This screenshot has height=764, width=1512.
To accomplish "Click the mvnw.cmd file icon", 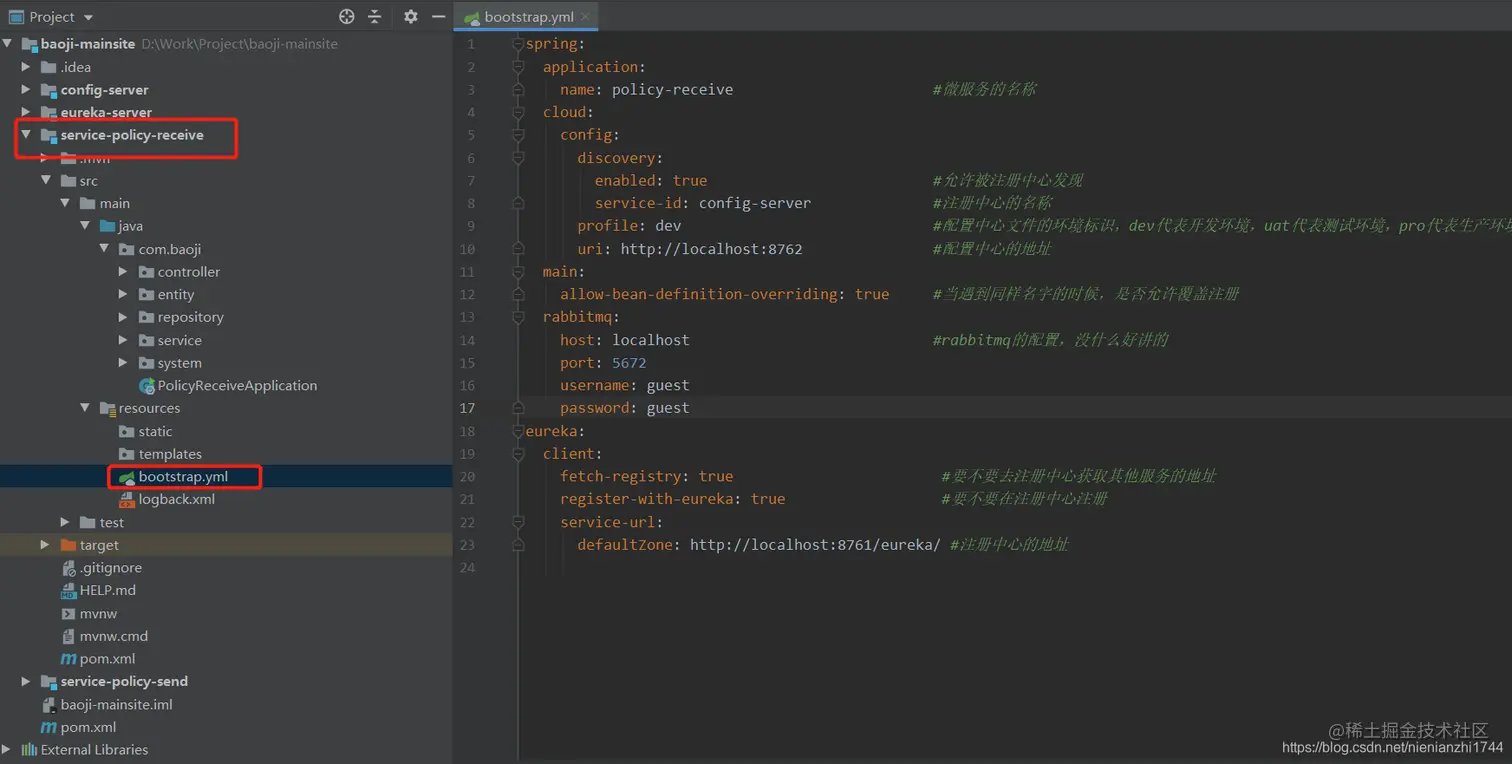I will point(68,636).
